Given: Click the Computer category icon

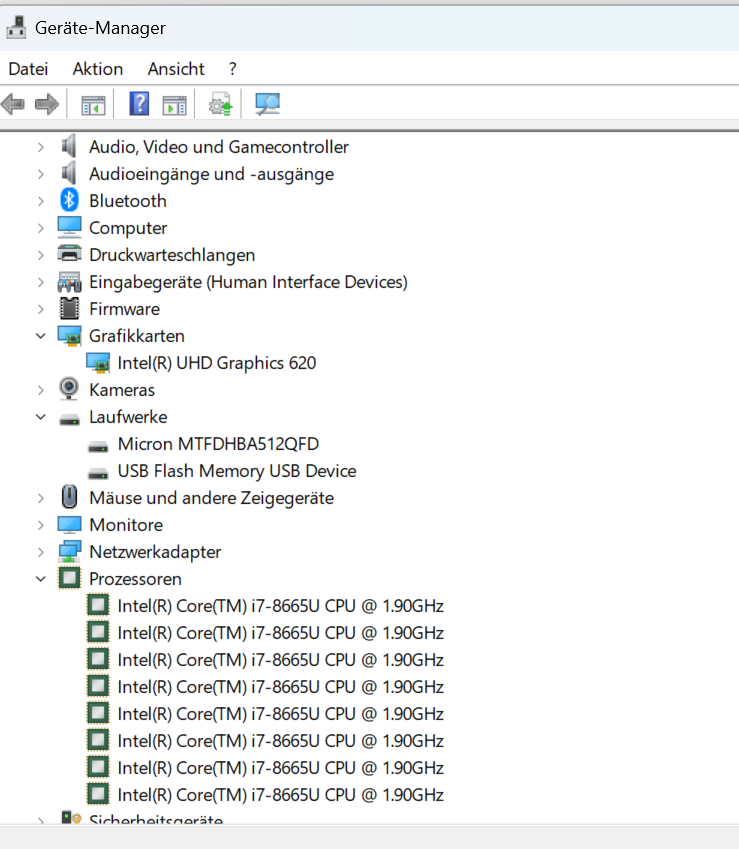Looking at the screenshot, I should tap(69, 227).
